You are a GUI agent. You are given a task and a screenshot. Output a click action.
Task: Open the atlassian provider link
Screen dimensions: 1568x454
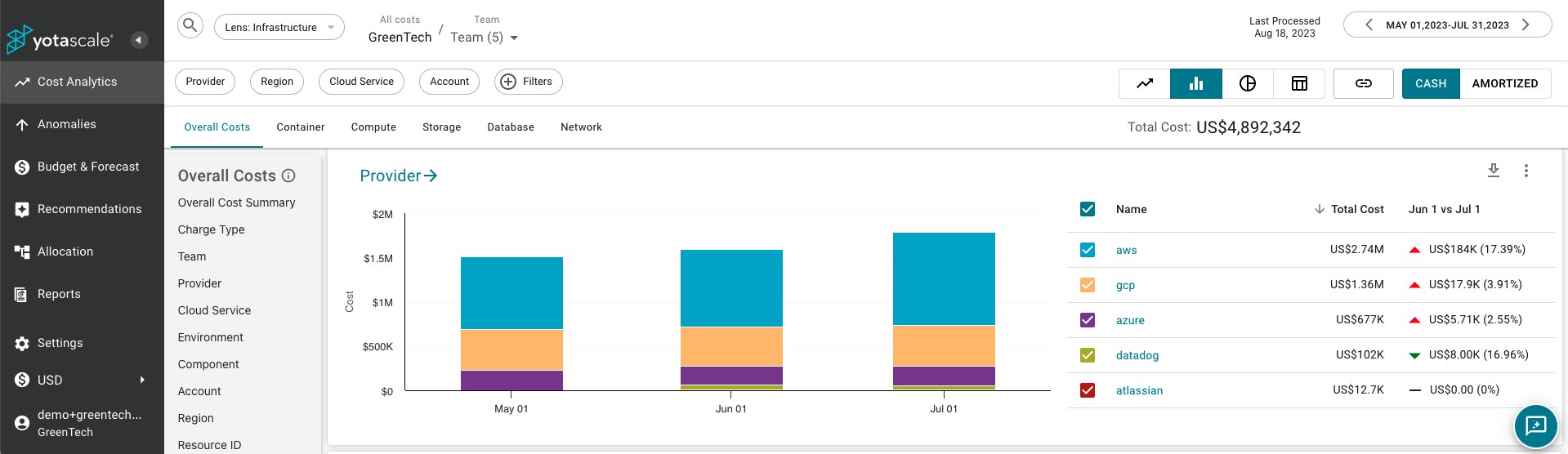(1140, 391)
